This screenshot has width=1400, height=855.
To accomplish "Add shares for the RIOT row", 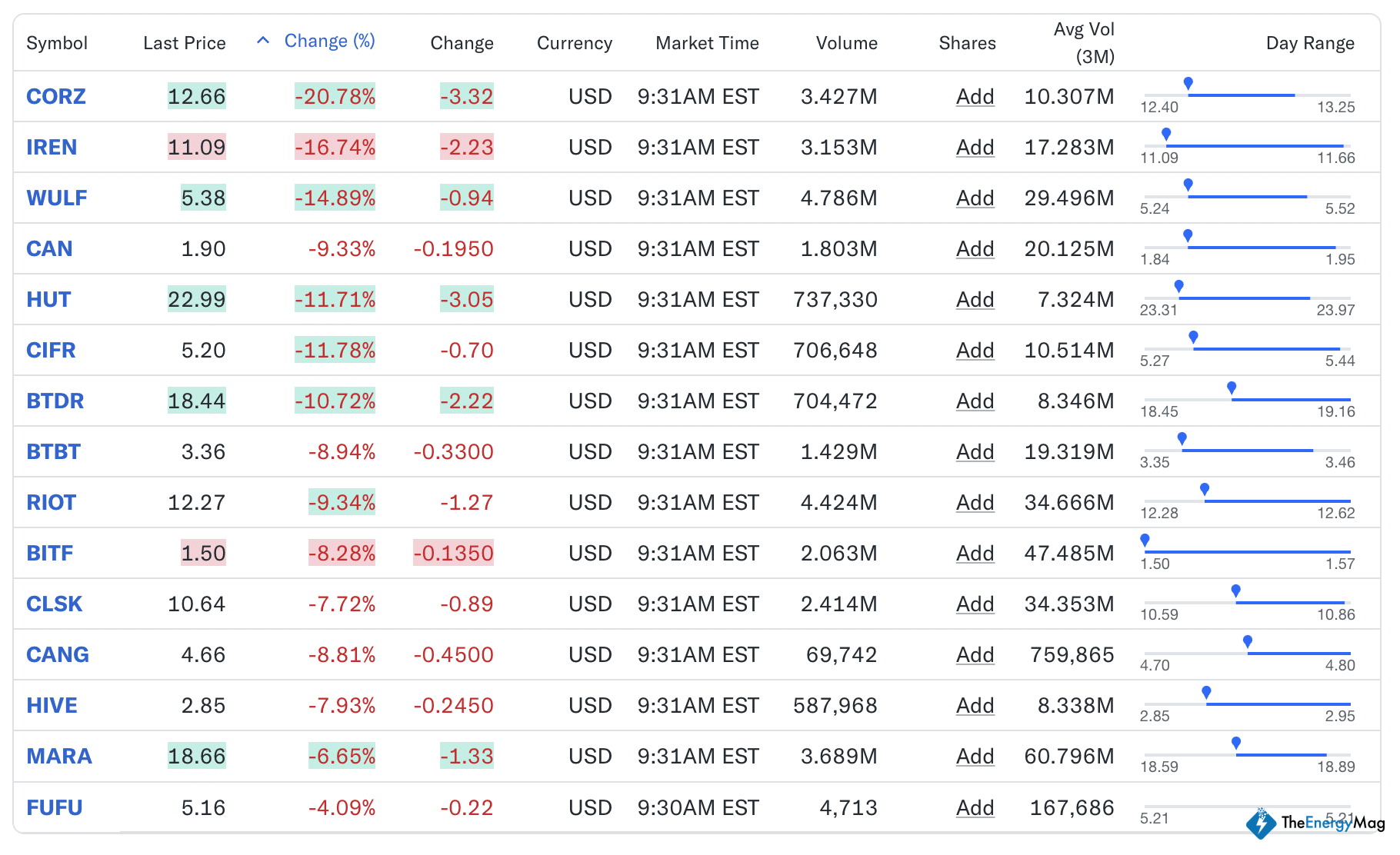I will point(975,503).
